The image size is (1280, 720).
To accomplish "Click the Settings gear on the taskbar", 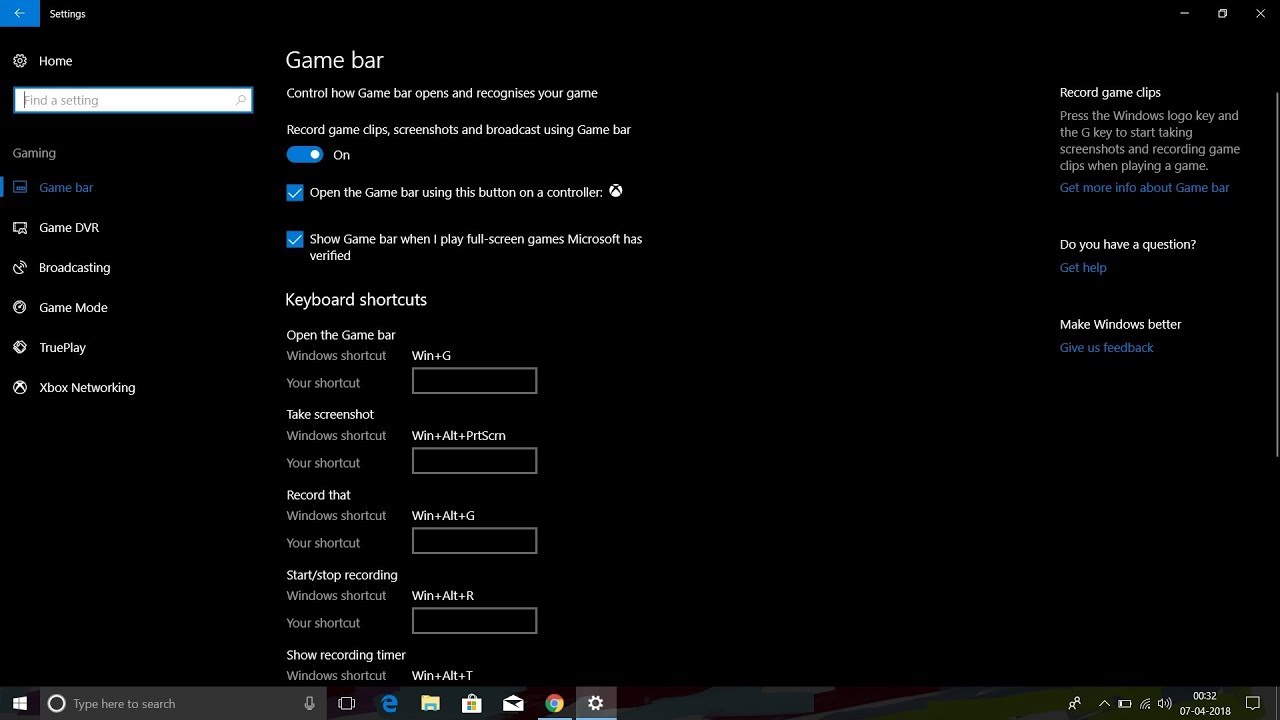I will (x=595, y=703).
